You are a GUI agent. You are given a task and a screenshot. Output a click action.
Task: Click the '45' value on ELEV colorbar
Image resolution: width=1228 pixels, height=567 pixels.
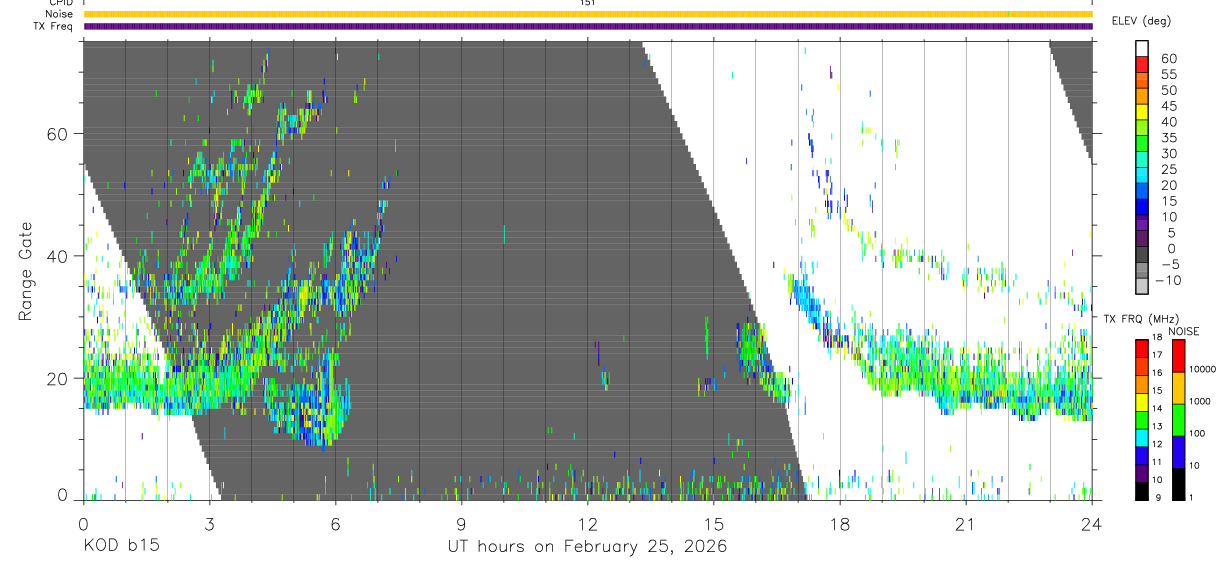pos(1168,106)
